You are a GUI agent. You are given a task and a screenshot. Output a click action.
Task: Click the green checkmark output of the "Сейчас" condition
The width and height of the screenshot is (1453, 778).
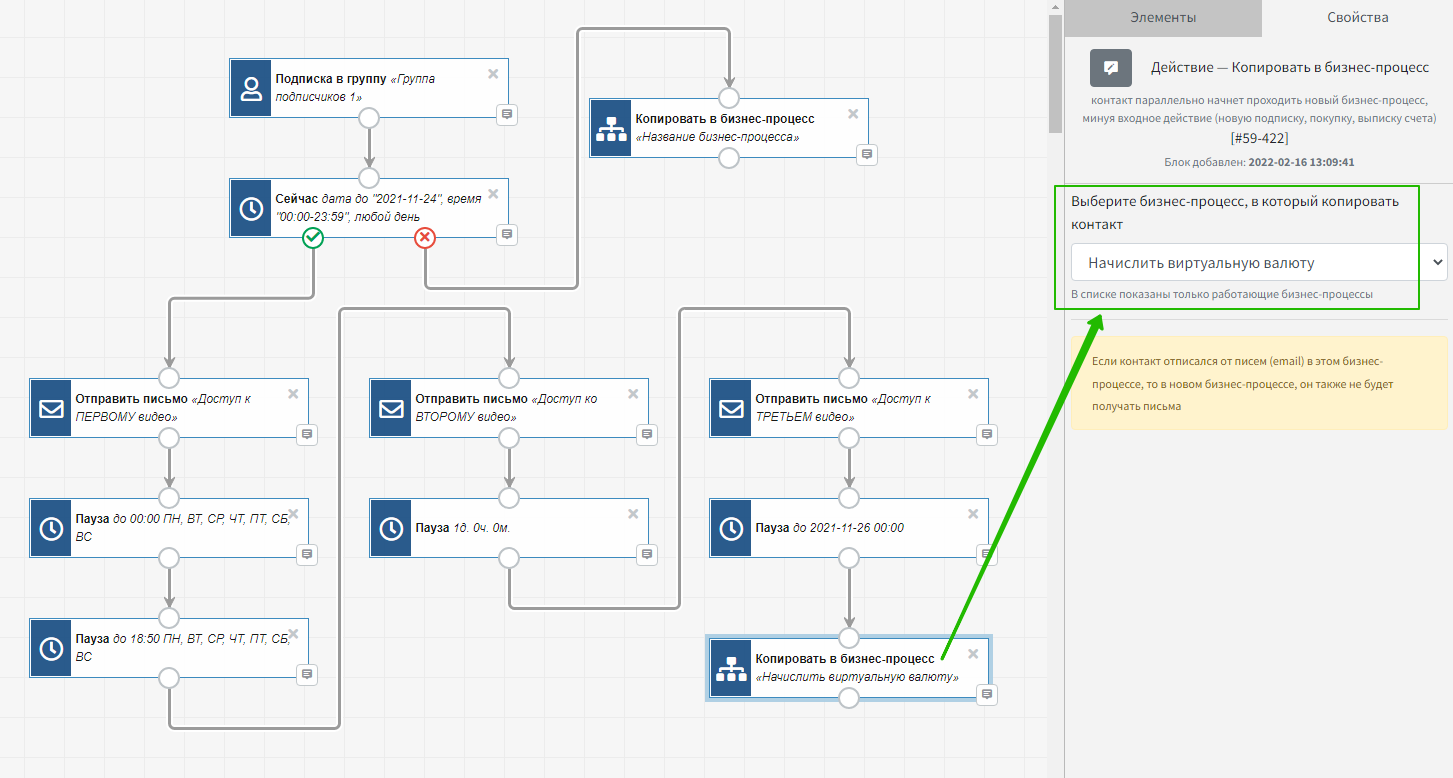tap(313, 237)
